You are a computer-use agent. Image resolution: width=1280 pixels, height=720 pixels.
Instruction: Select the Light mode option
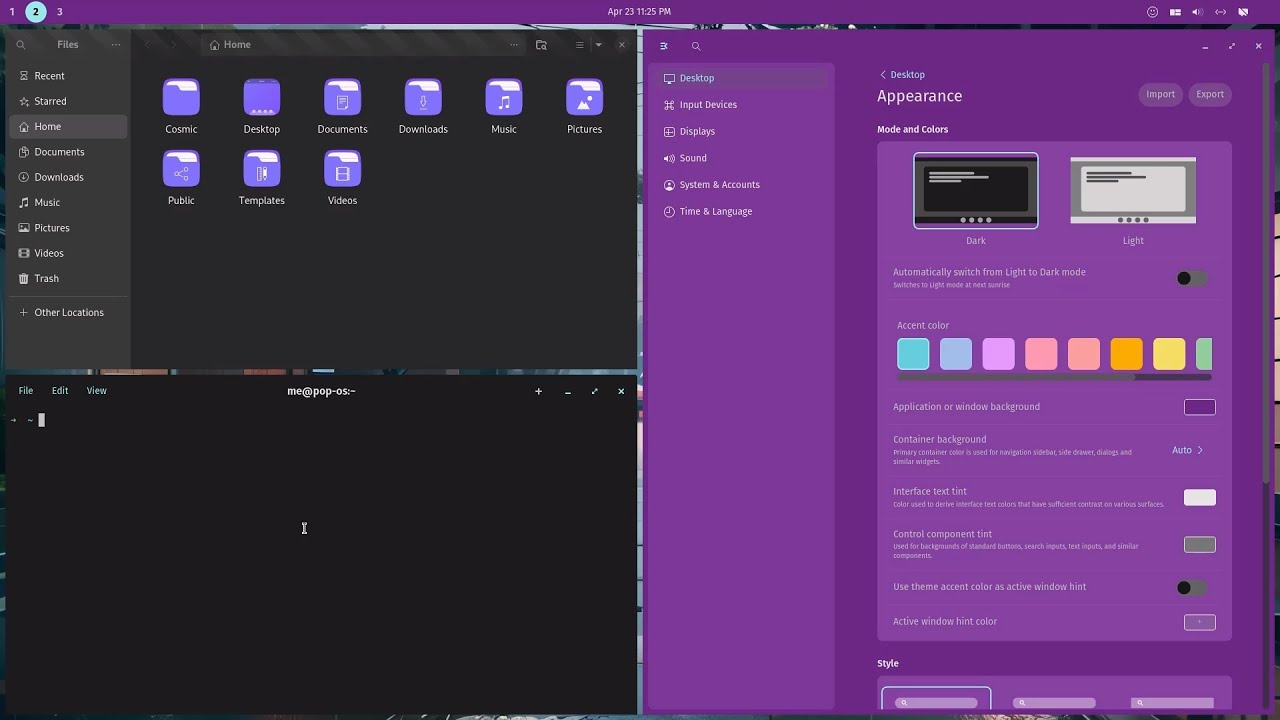[x=1133, y=191]
